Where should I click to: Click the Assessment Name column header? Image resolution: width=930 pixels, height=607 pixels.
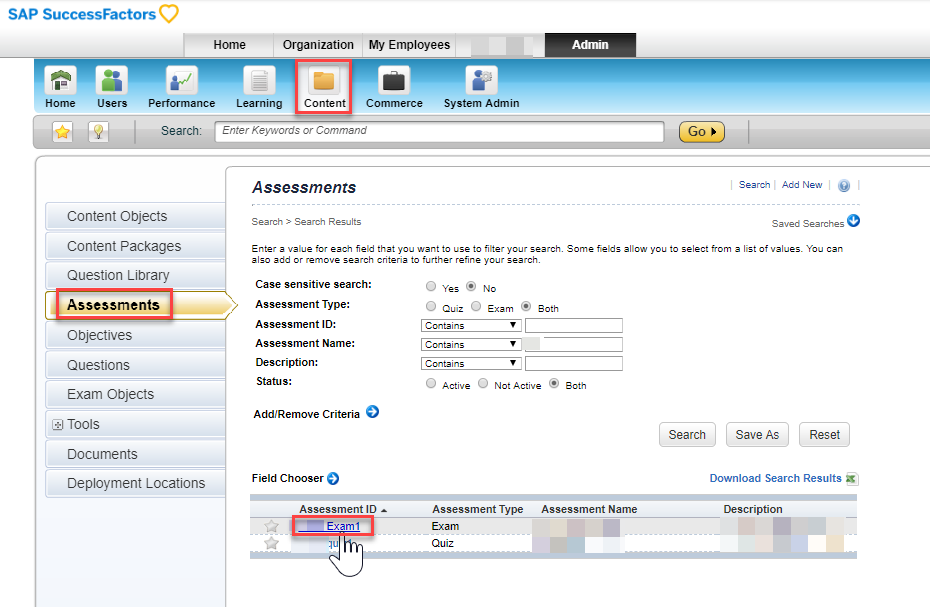coord(589,509)
